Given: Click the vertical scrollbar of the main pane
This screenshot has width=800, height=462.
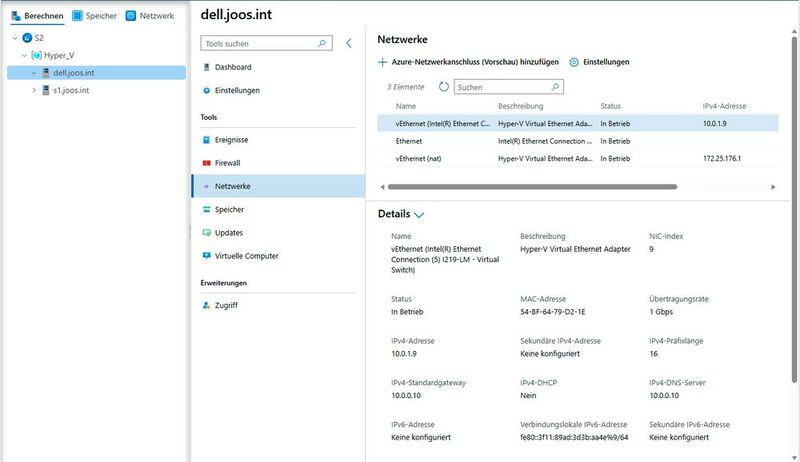Looking at the screenshot, I should tap(794, 209).
